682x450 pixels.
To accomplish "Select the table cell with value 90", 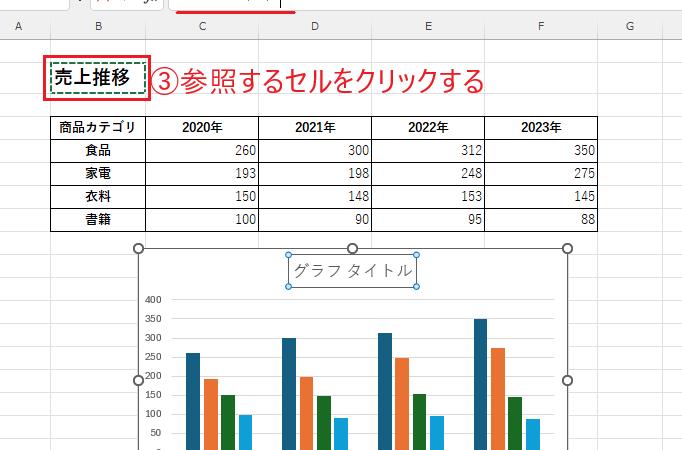I will click(x=315, y=220).
